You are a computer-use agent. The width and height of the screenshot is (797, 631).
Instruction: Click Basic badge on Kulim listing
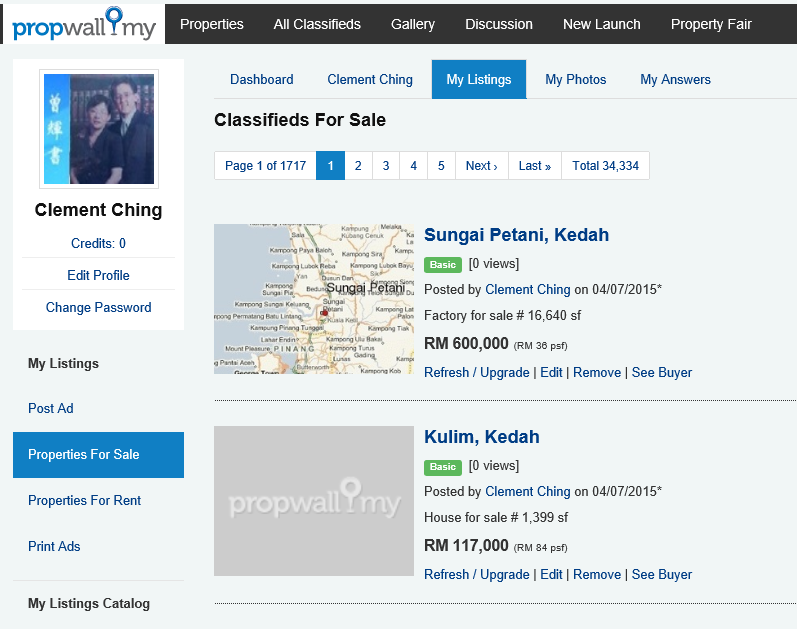coord(443,467)
